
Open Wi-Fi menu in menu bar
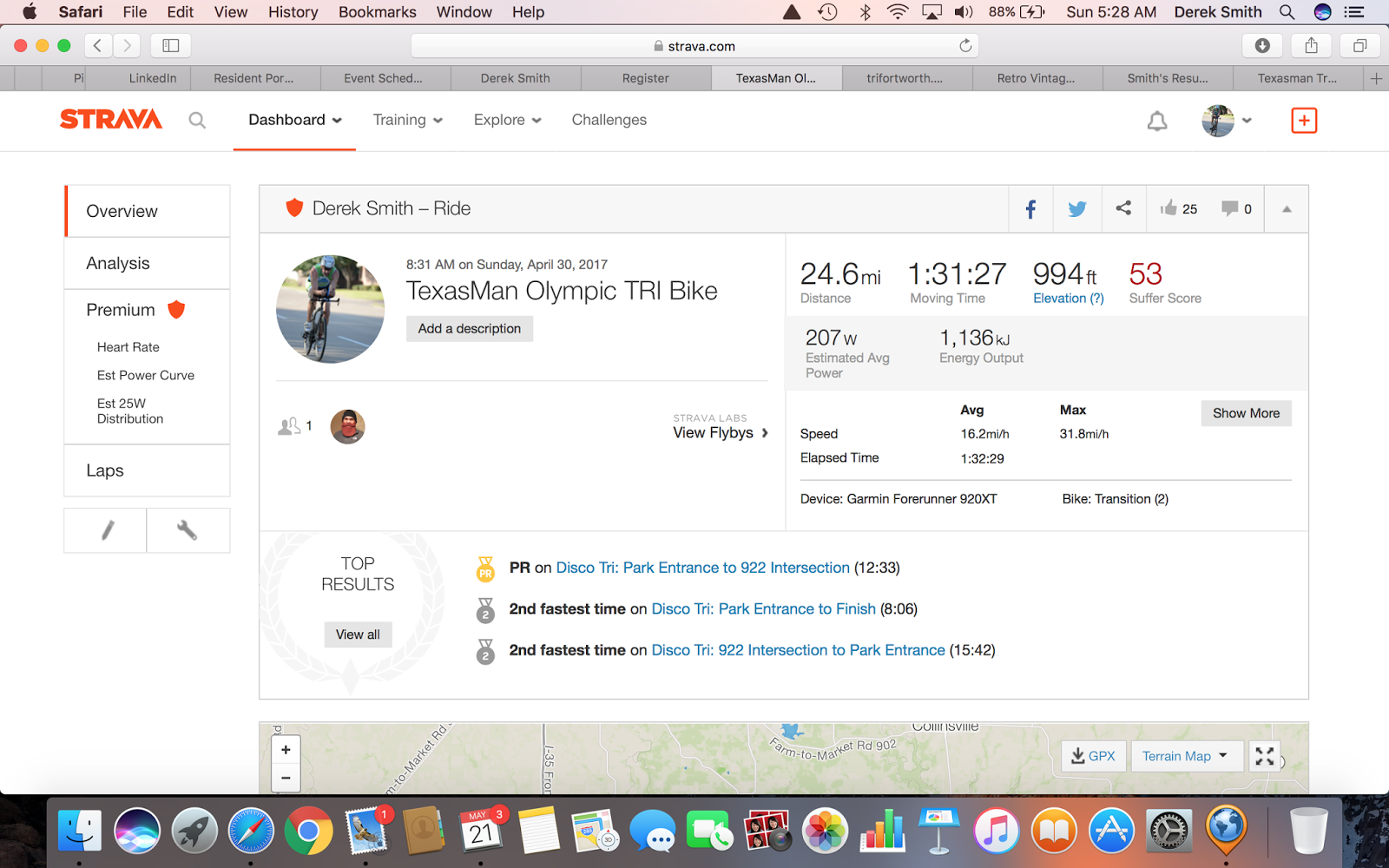coord(898,12)
